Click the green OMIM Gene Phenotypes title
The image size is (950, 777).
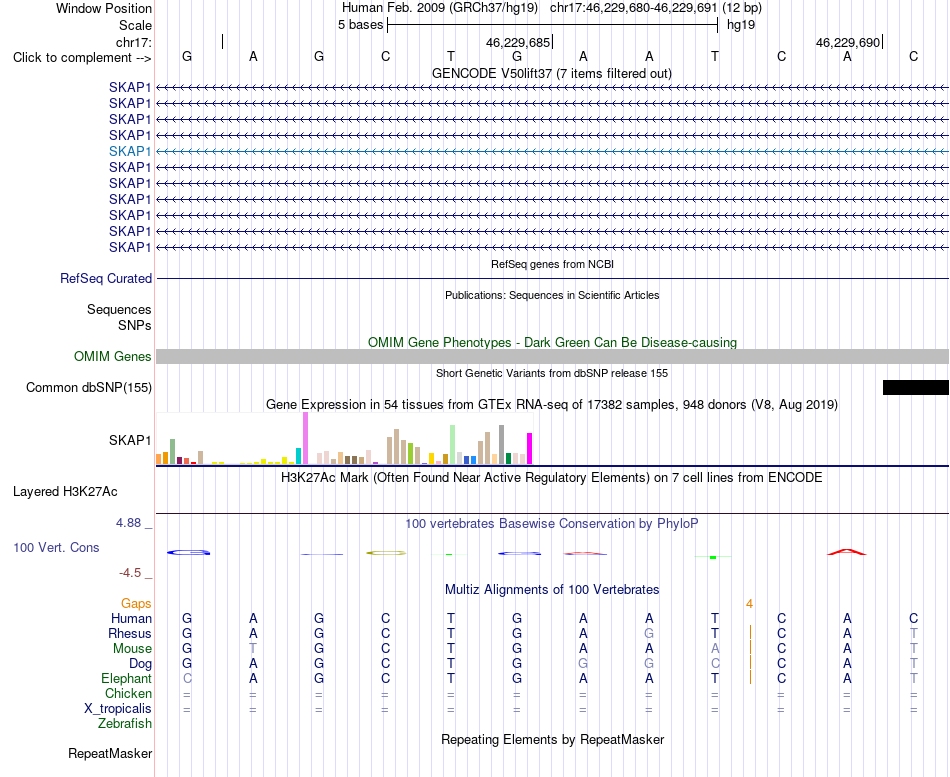[x=552, y=342]
